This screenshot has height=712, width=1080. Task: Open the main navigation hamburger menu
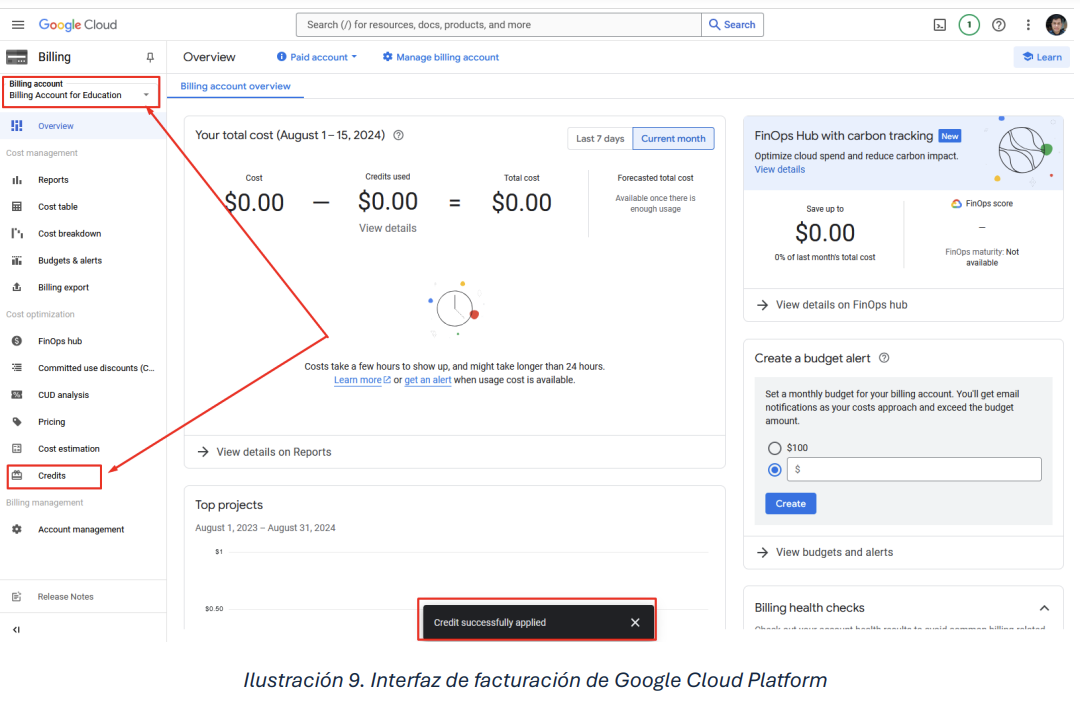[18, 25]
